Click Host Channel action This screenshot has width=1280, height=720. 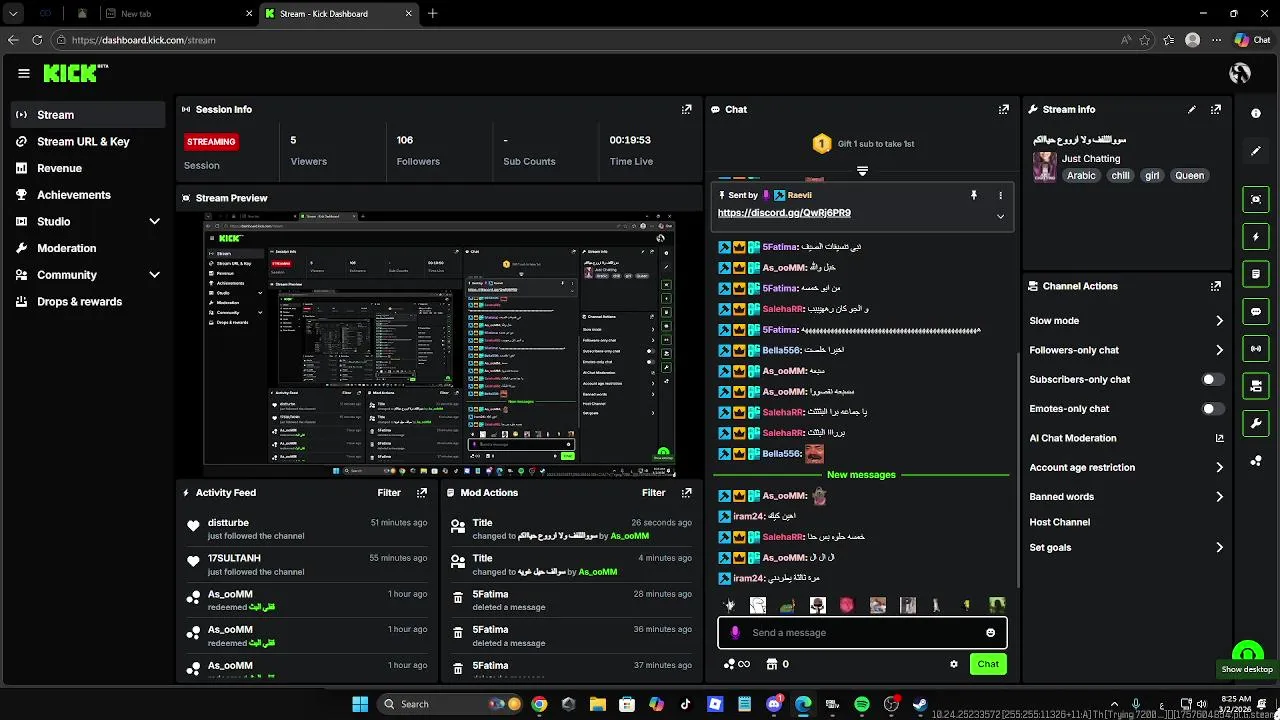pos(1059,522)
